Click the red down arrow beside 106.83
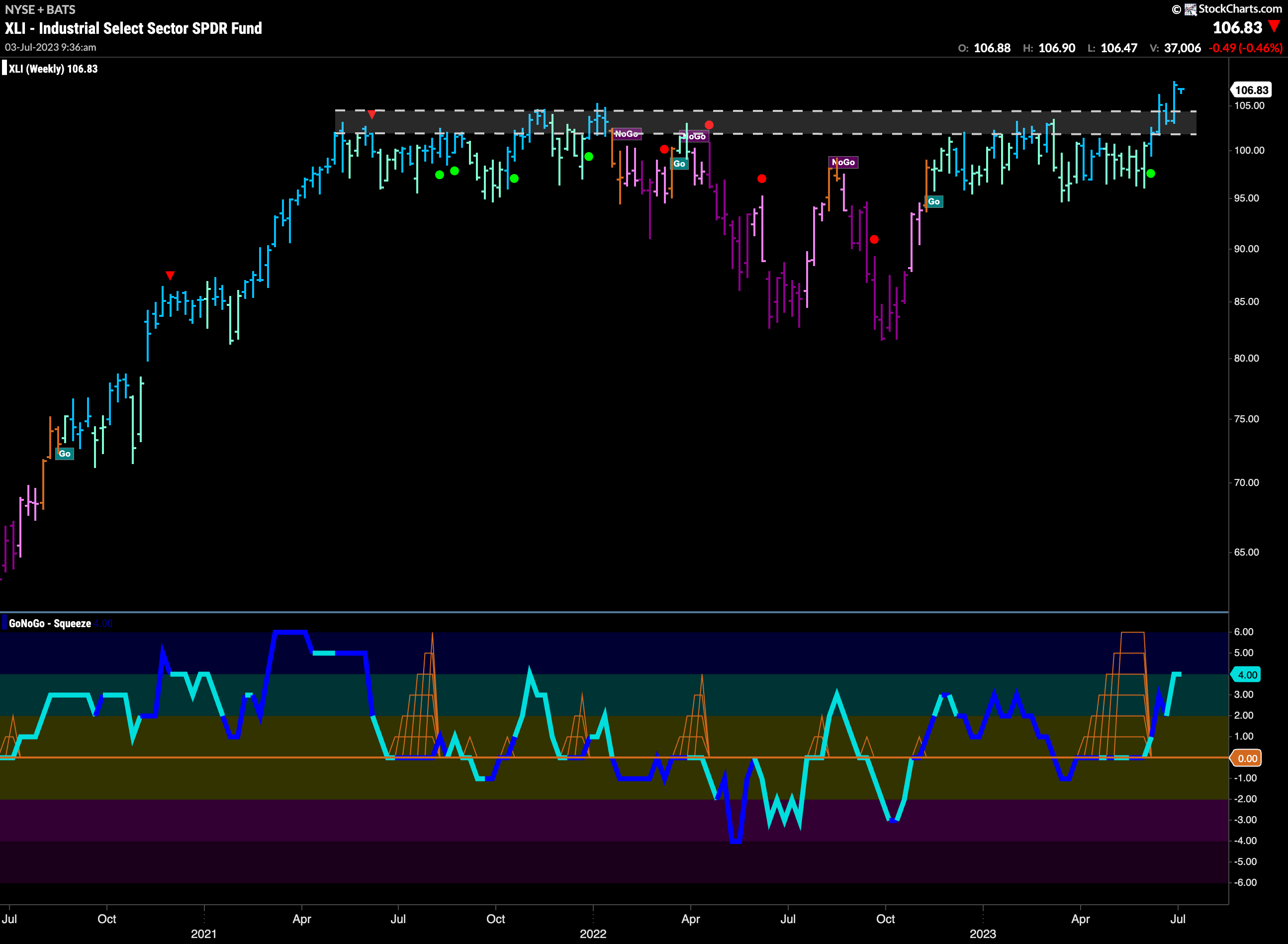This screenshot has width=1288, height=944. [1274, 26]
